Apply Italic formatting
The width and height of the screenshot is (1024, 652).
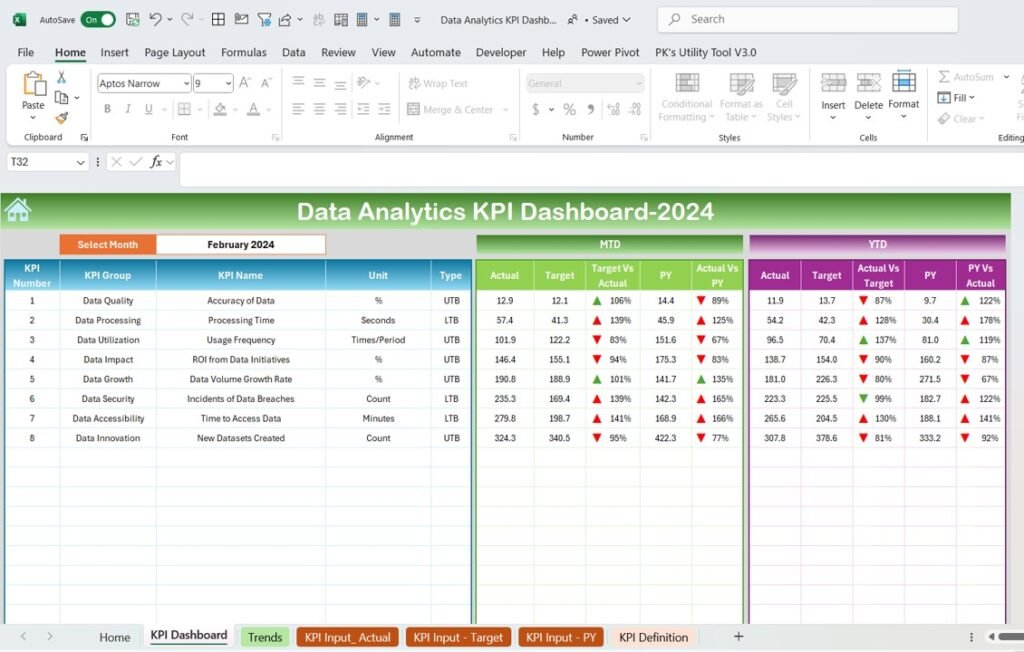tap(128, 108)
